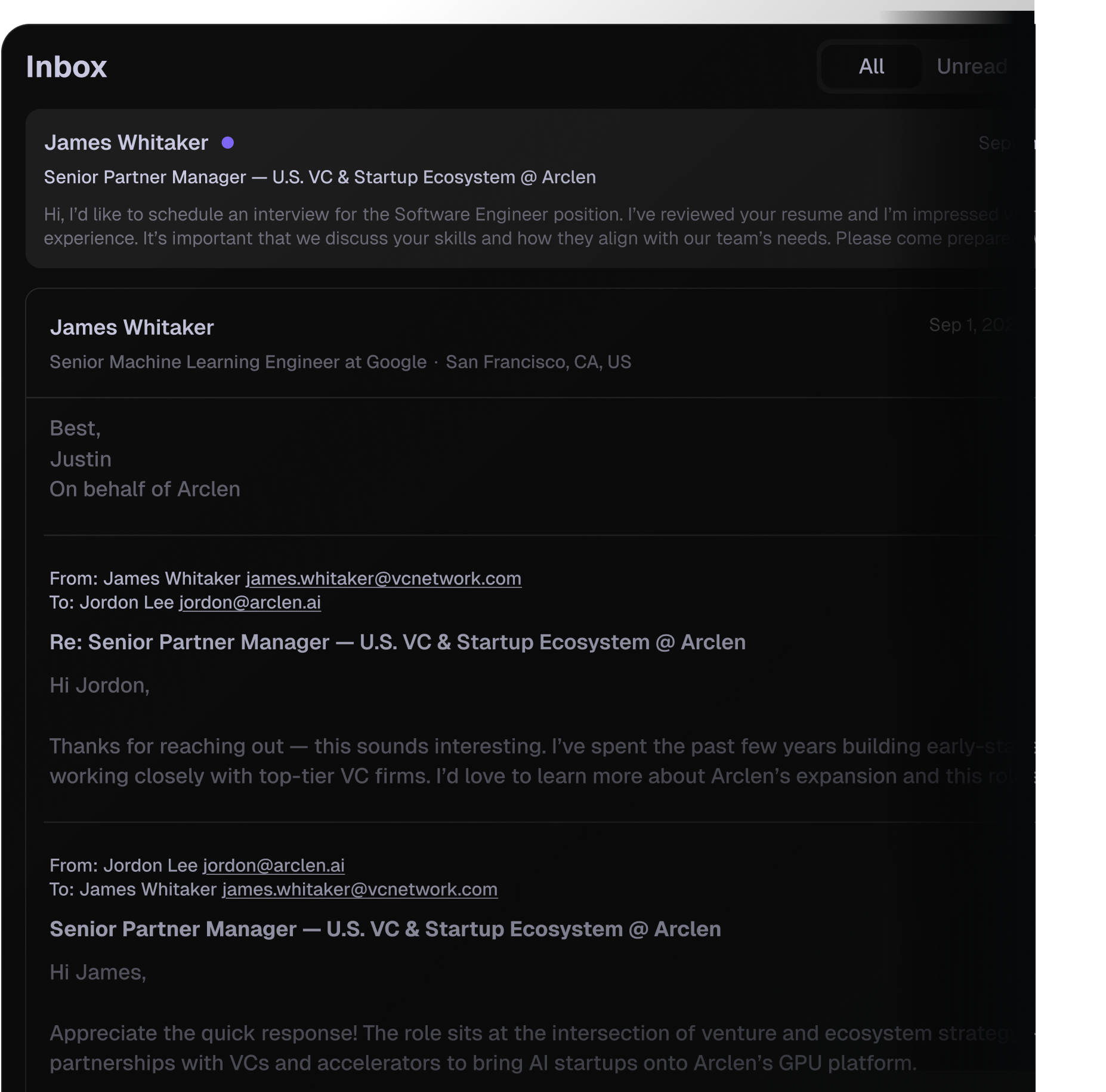Click the 'San Francisco, CA, US' location
Screen dimensions: 1106x1092
click(x=538, y=362)
